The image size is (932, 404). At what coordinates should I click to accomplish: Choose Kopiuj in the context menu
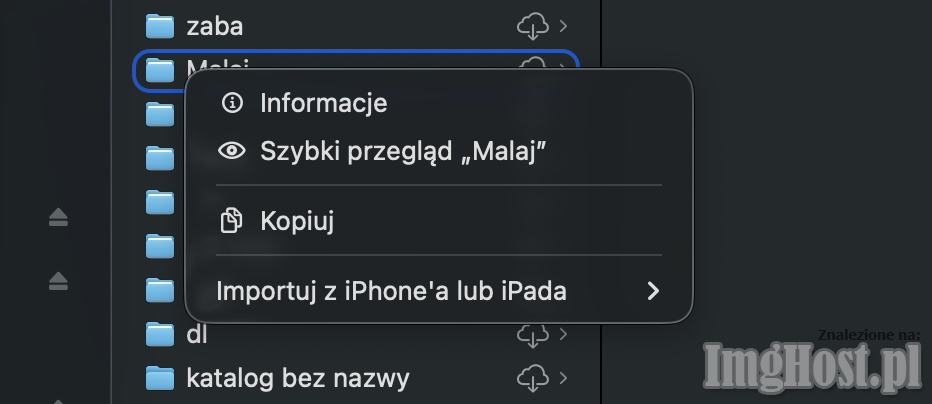tap(296, 220)
